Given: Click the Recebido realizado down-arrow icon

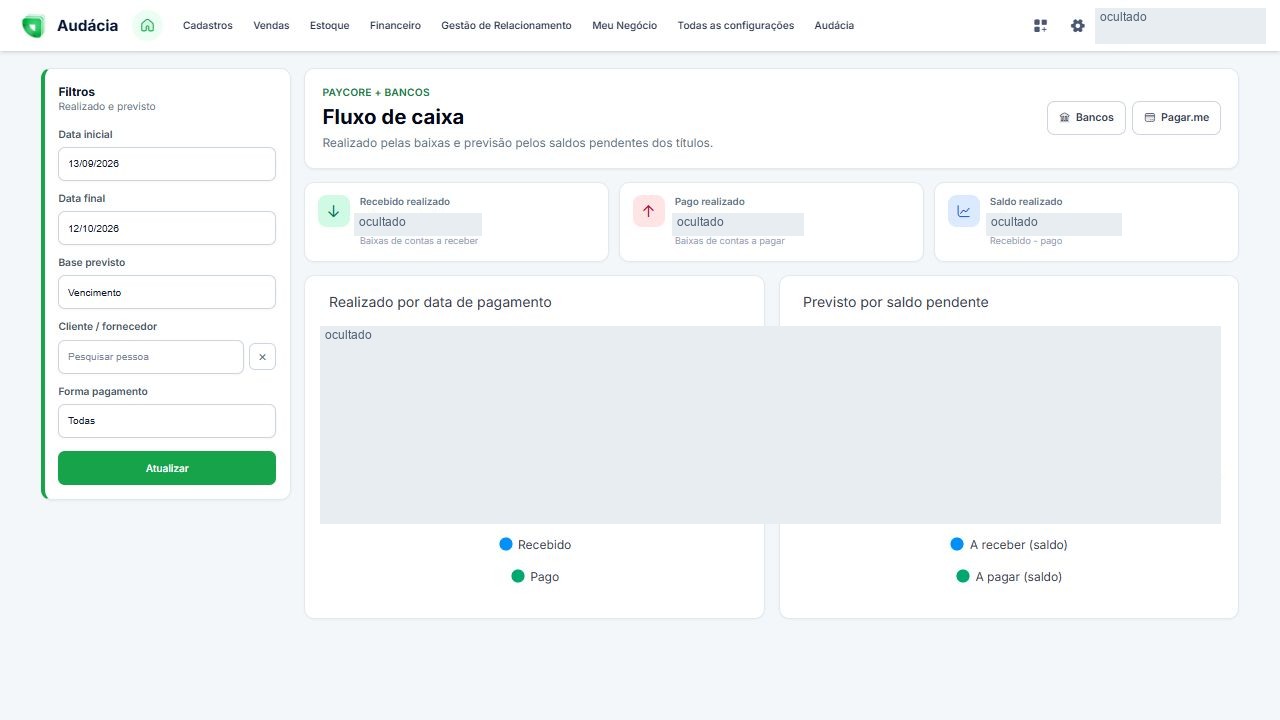Looking at the screenshot, I should click(x=334, y=211).
